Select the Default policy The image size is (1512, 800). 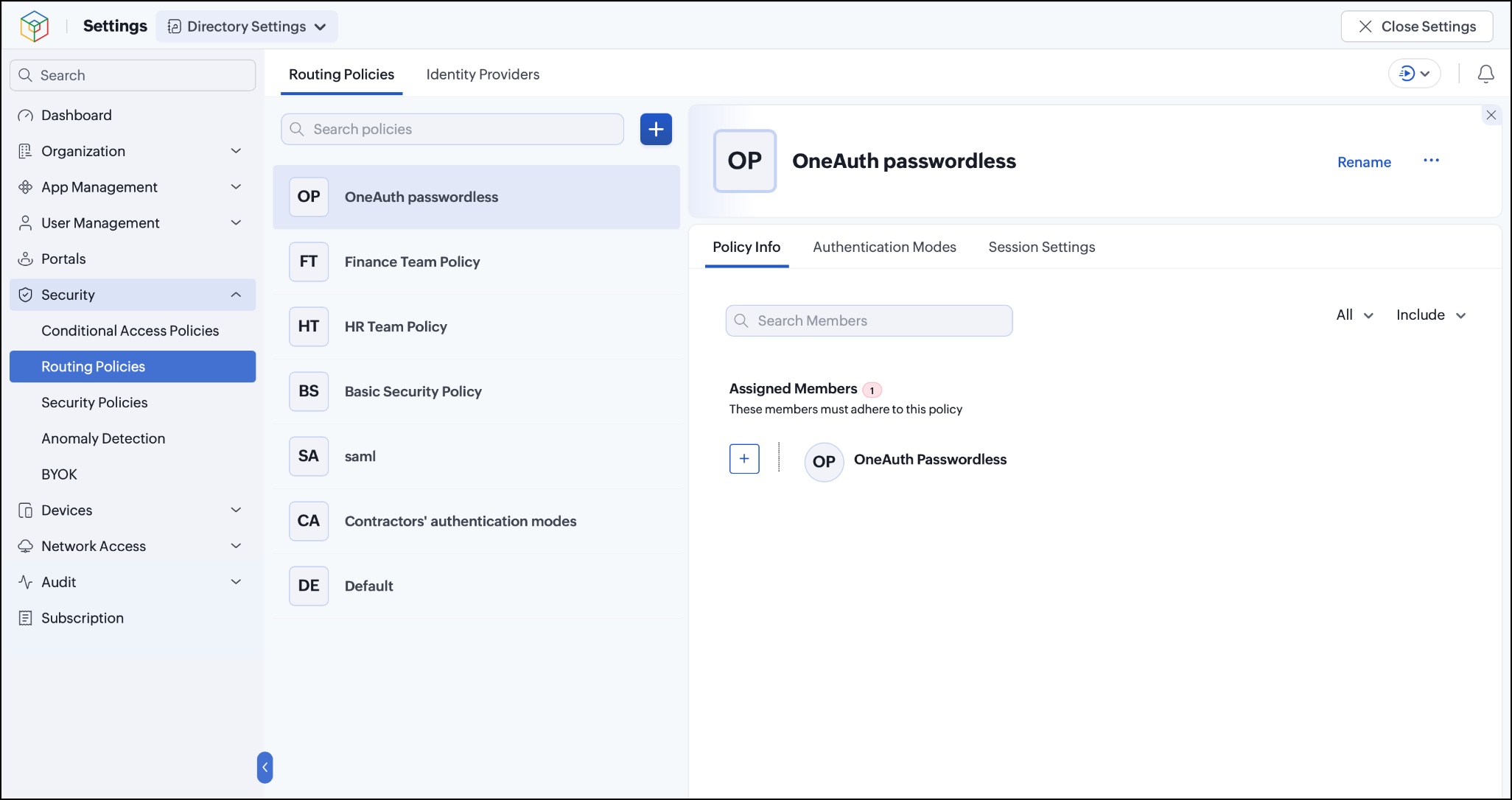(477, 586)
